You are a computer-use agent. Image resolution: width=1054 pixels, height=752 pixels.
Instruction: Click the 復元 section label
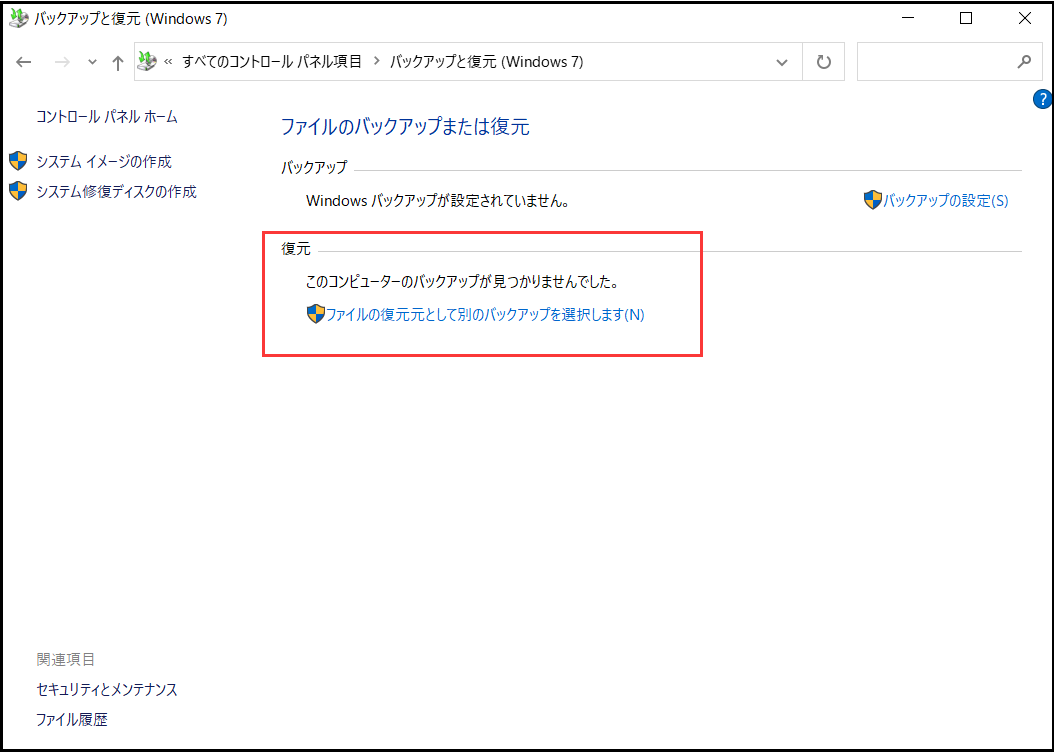(296, 249)
